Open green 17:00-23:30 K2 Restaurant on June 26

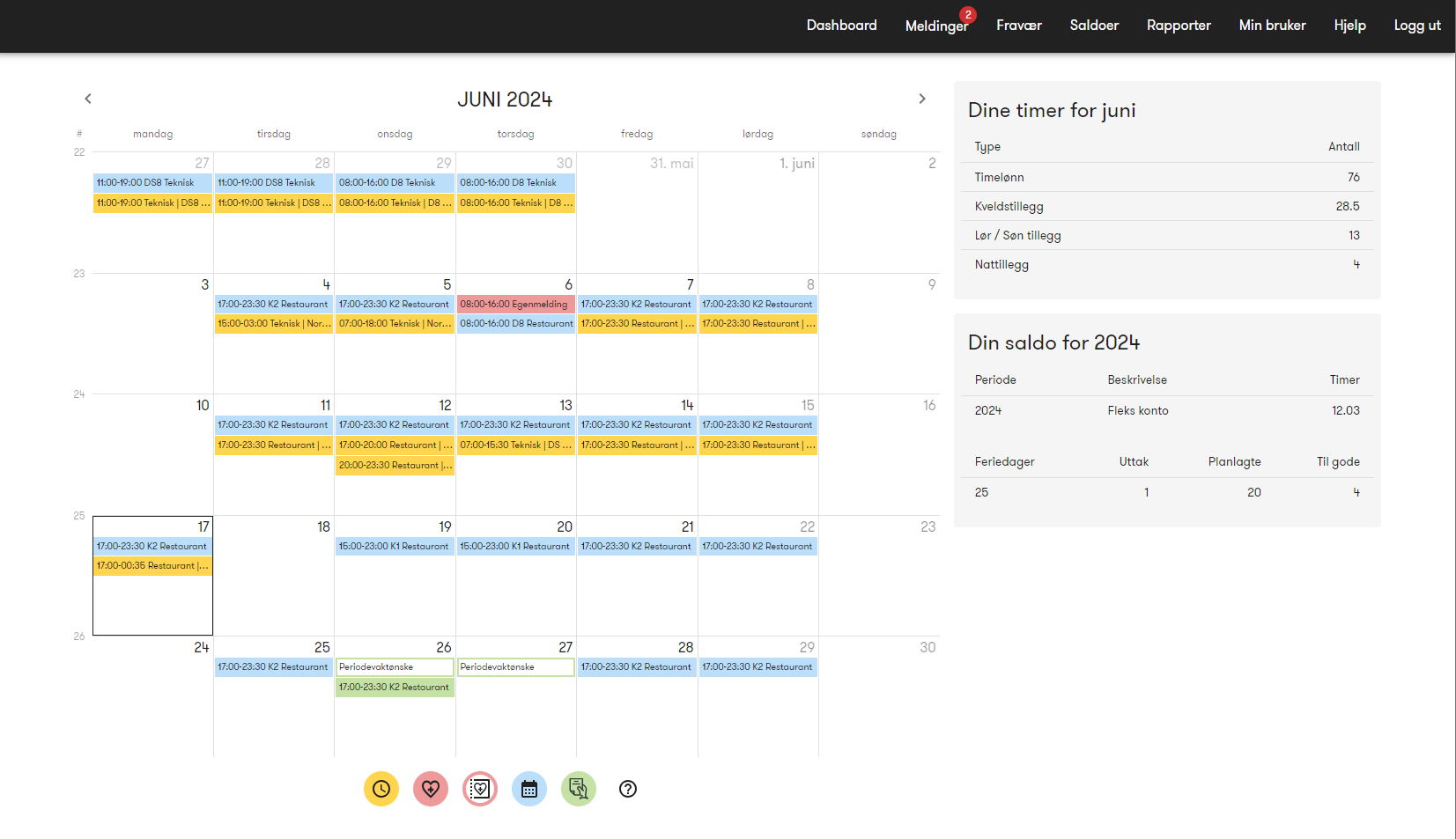point(395,688)
